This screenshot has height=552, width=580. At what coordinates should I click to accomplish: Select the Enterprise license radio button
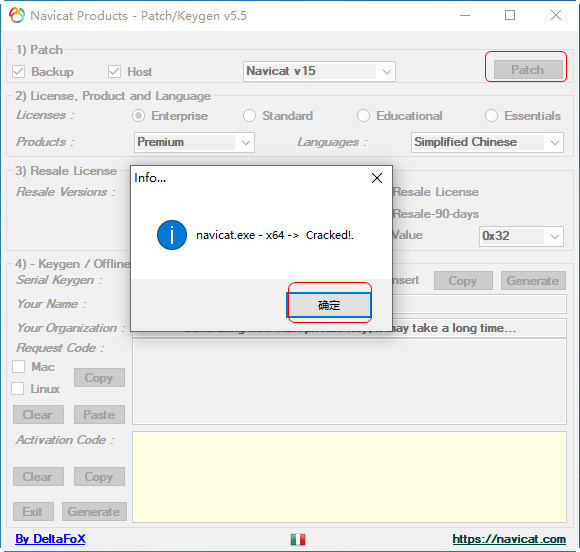tap(138, 116)
